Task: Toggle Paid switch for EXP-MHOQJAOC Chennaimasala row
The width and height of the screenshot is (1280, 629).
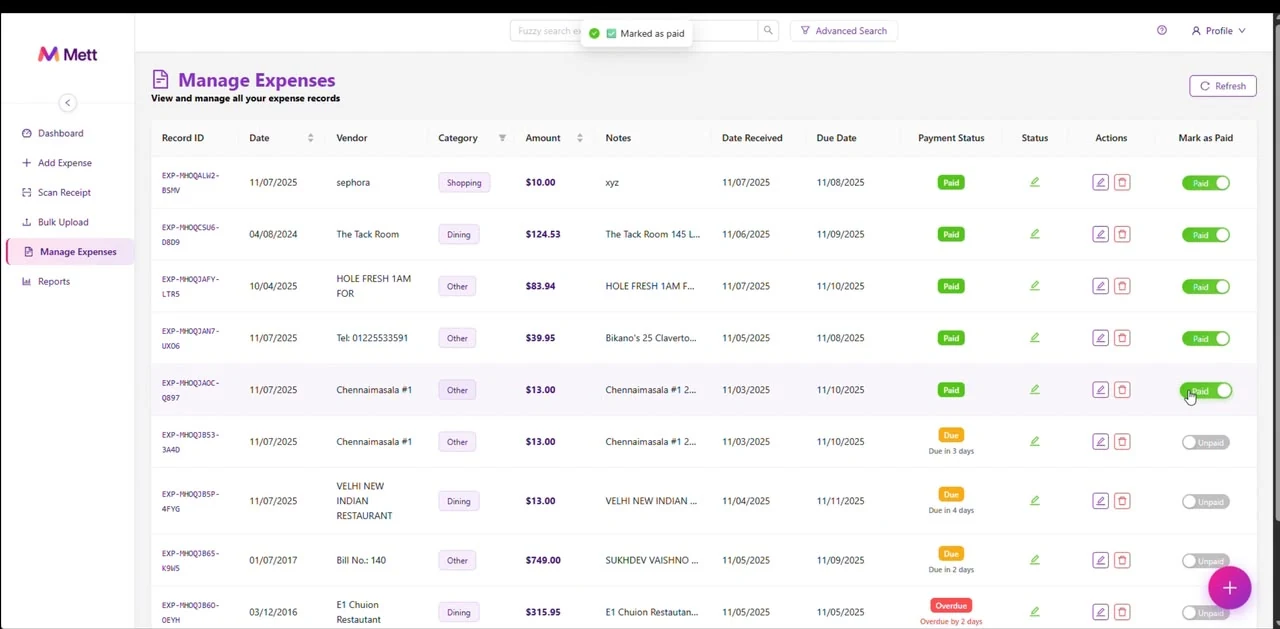Action: (1206, 391)
